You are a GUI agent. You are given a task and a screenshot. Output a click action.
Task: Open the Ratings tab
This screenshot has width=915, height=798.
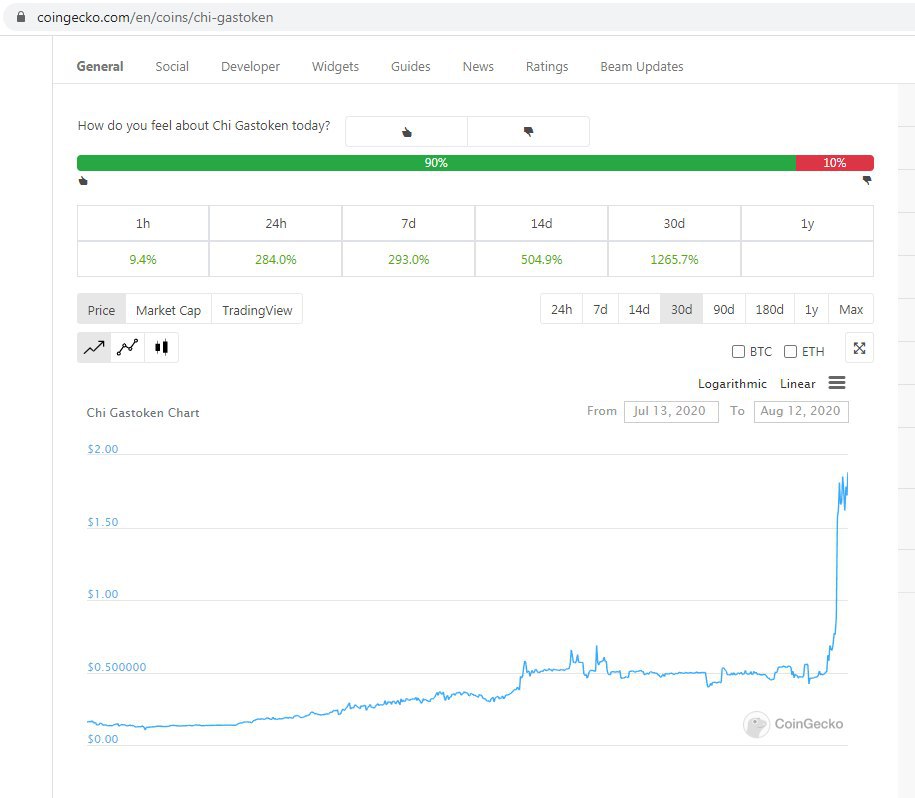click(x=547, y=66)
